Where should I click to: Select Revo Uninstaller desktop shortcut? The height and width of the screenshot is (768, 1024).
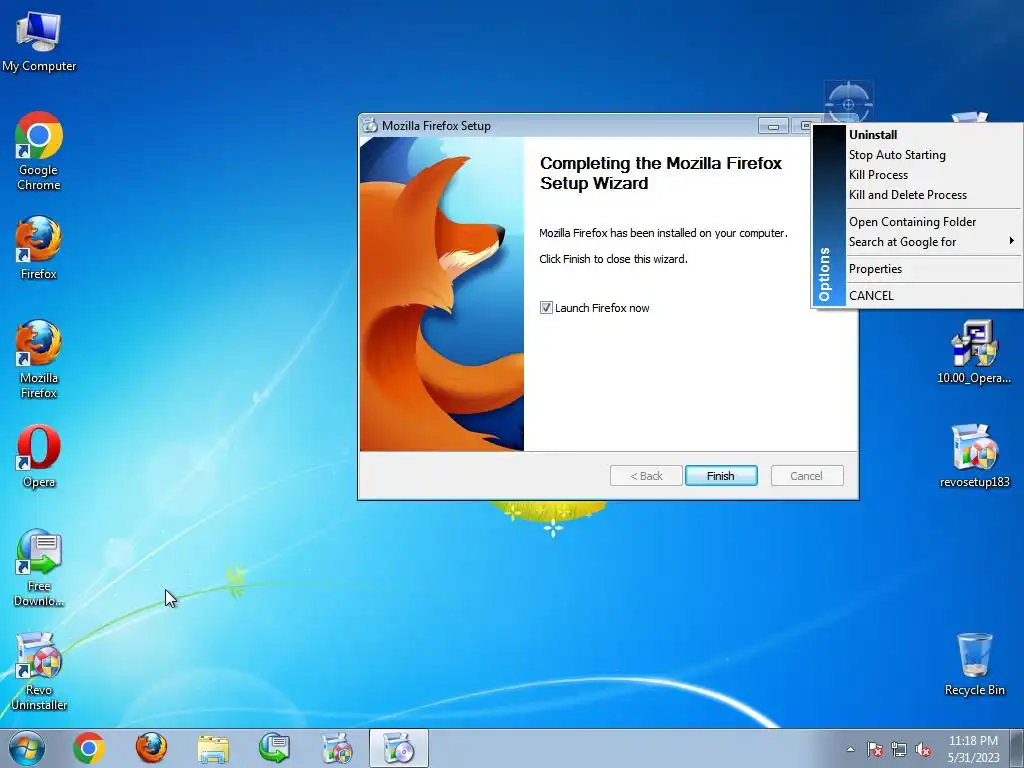coord(39,671)
